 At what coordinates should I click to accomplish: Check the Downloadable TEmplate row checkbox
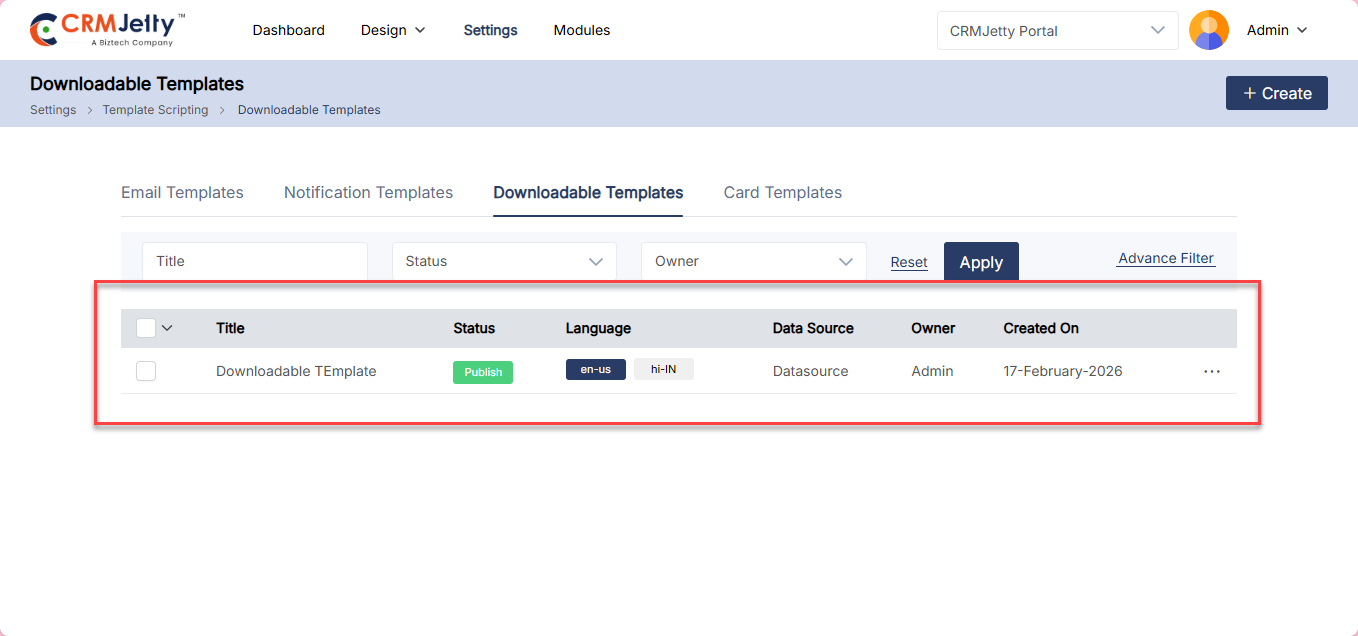pos(146,371)
